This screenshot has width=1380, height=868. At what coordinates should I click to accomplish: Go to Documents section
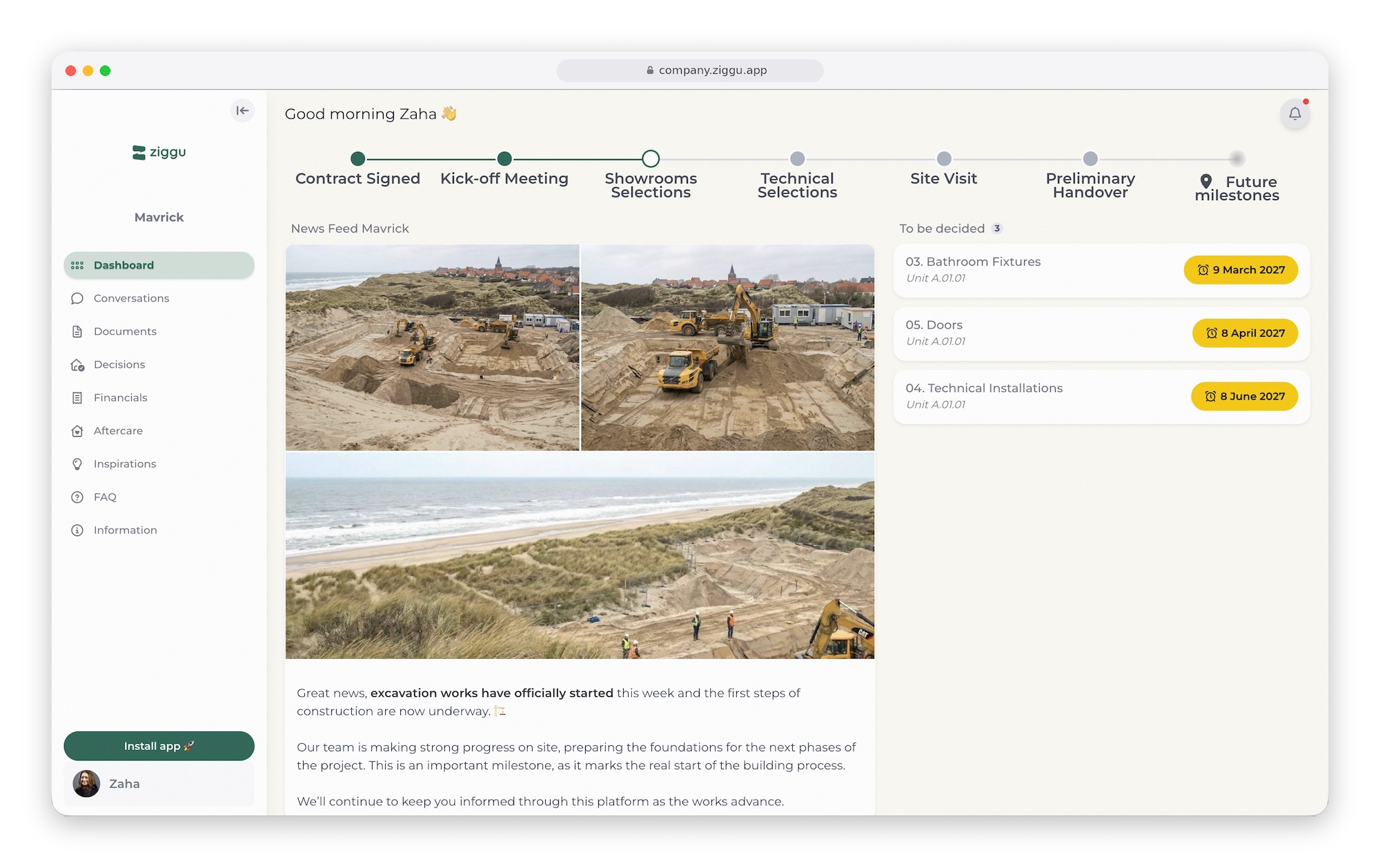pyautogui.click(x=159, y=332)
